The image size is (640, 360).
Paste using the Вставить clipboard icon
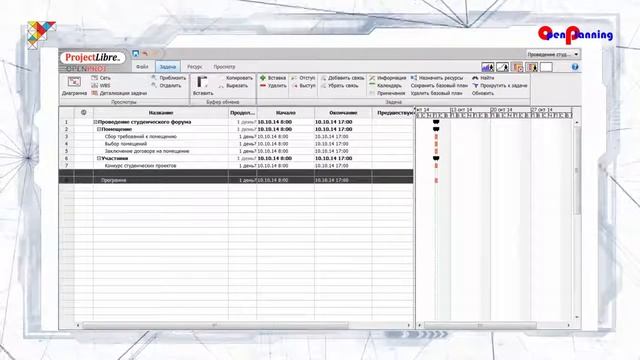[203, 85]
